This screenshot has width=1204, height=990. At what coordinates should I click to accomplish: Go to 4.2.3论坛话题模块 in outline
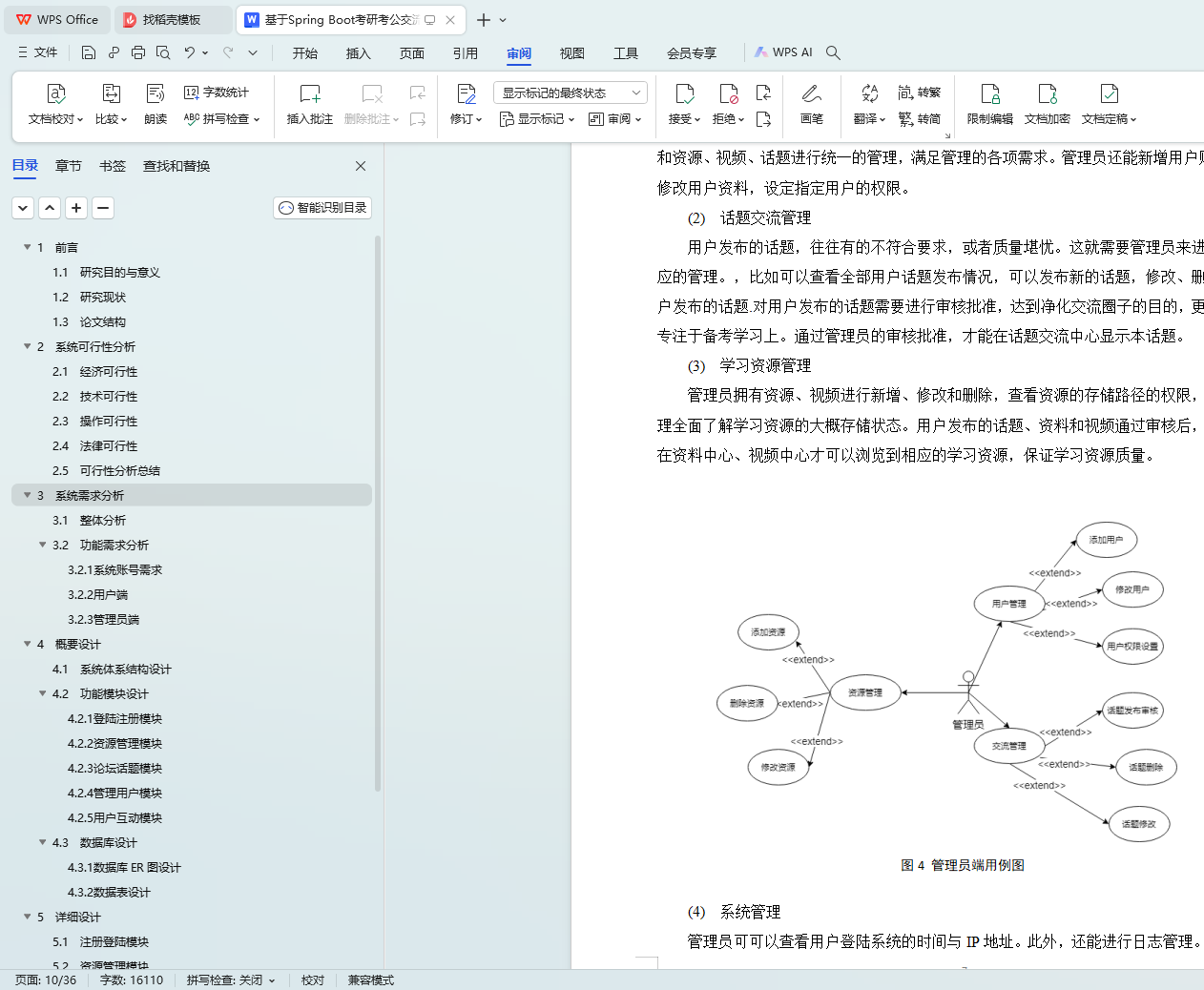pyautogui.click(x=114, y=768)
